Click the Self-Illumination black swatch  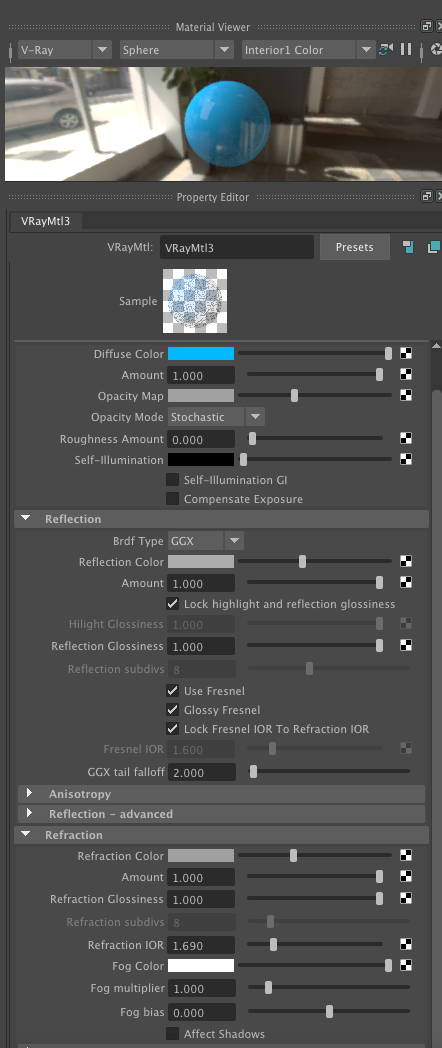click(201, 459)
